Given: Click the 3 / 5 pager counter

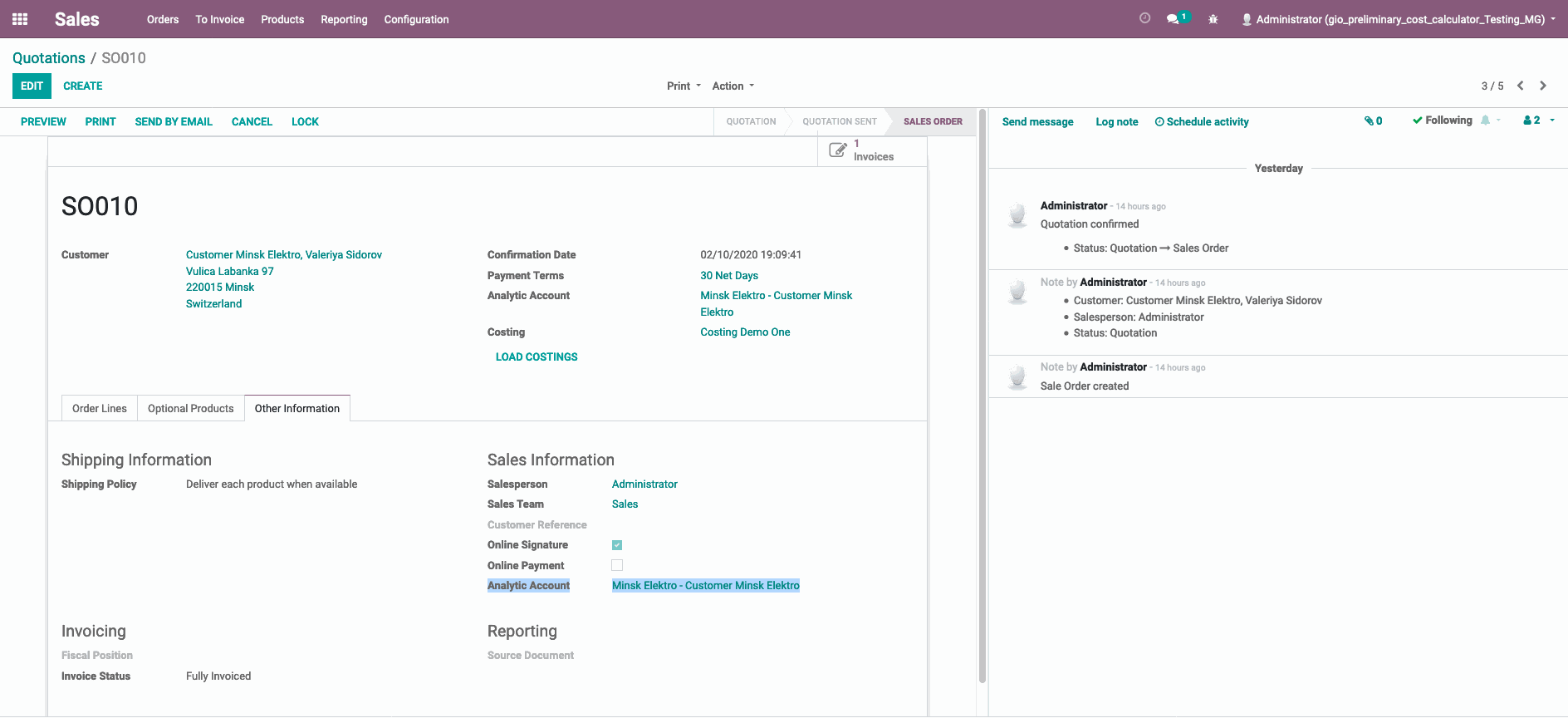Looking at the screenshot, I should 1492,86.
